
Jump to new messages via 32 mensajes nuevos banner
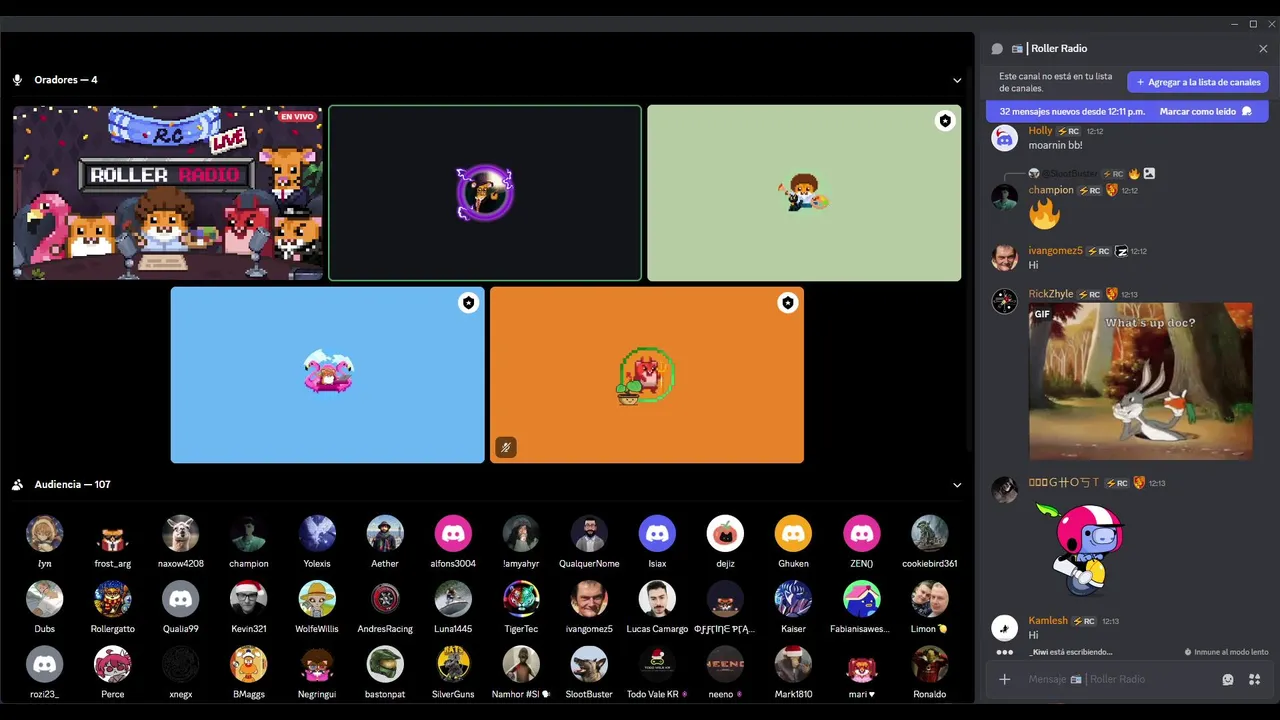[1072, 111]
